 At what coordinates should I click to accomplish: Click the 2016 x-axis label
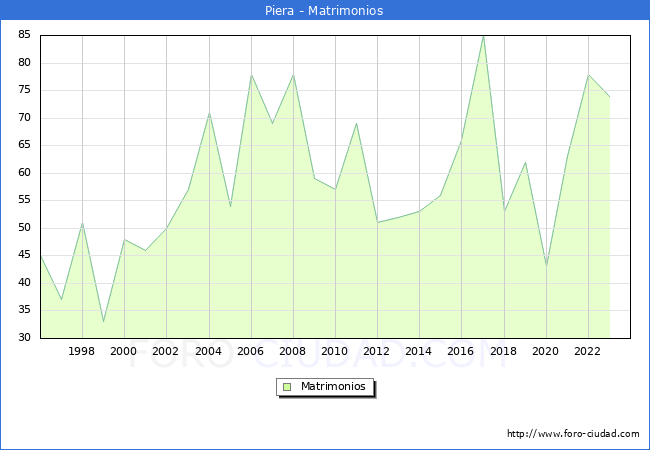click(461, 351)
